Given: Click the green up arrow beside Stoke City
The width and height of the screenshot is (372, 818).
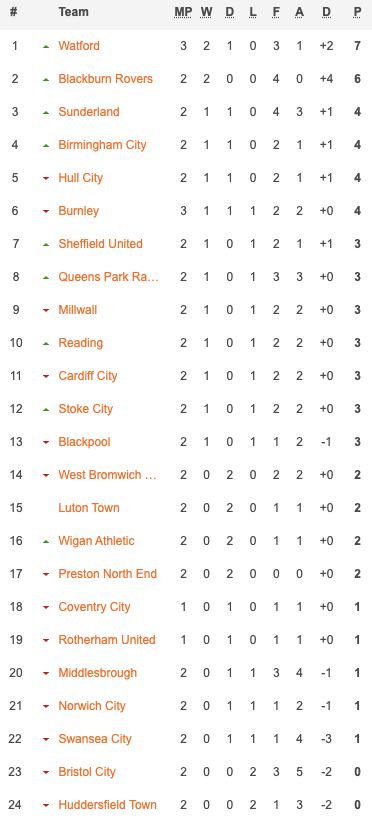Looking at the screenshot, I should tap(46, 410).
